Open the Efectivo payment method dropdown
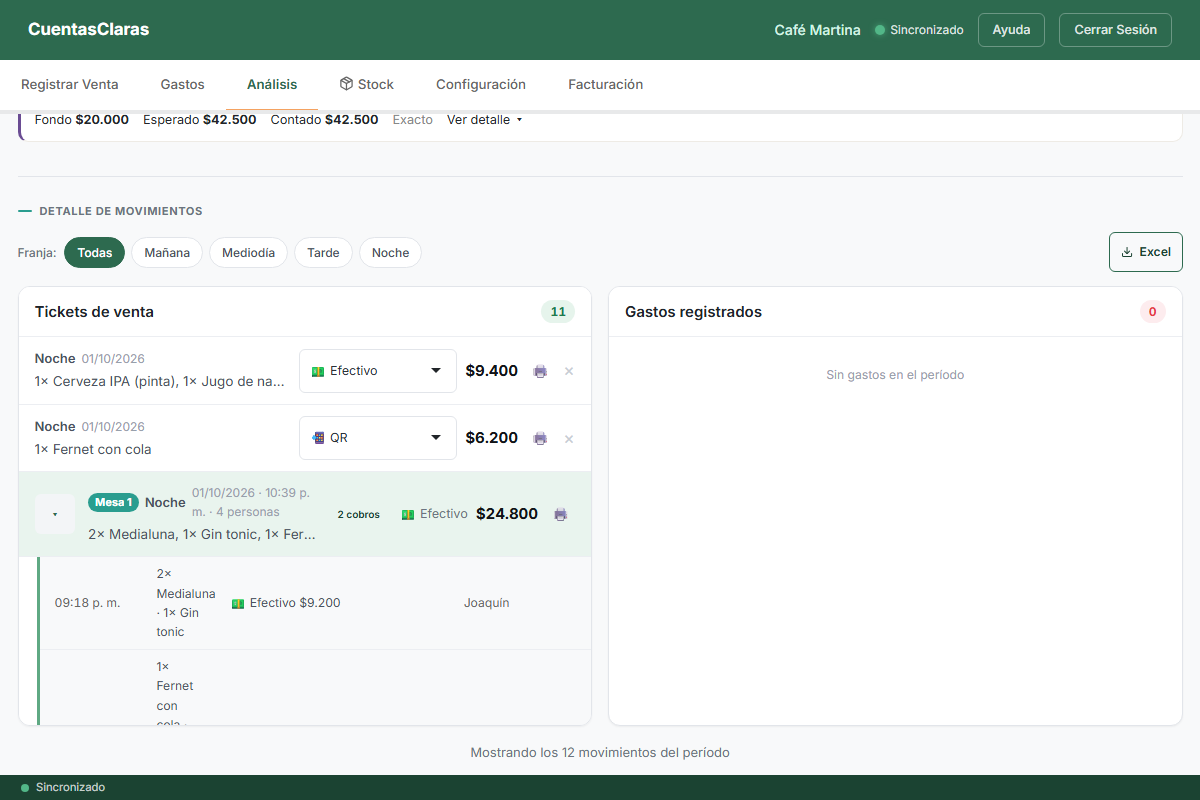Image resolution: width=1200 pixels, height=800 pixels. [x=378, y=371]
